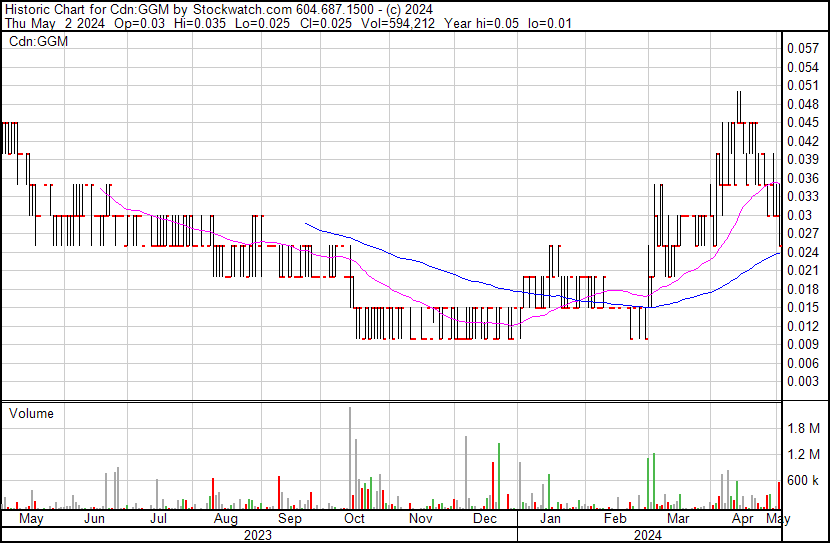The image size is (830, 543).
Task: Select the Jul month label on timeline
Action: 158,519
